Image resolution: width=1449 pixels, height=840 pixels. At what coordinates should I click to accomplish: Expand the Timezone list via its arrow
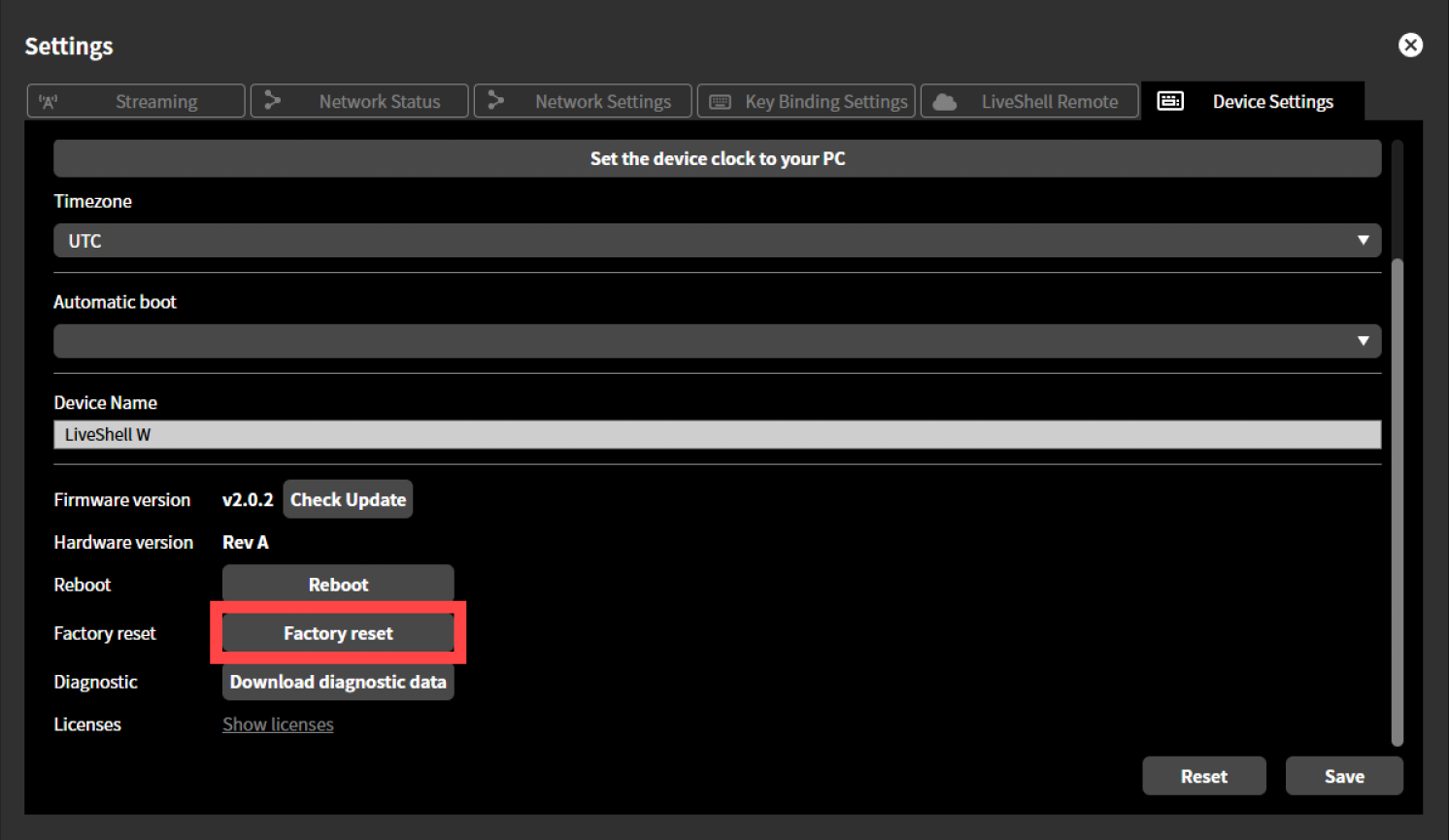click(1364, 240)
